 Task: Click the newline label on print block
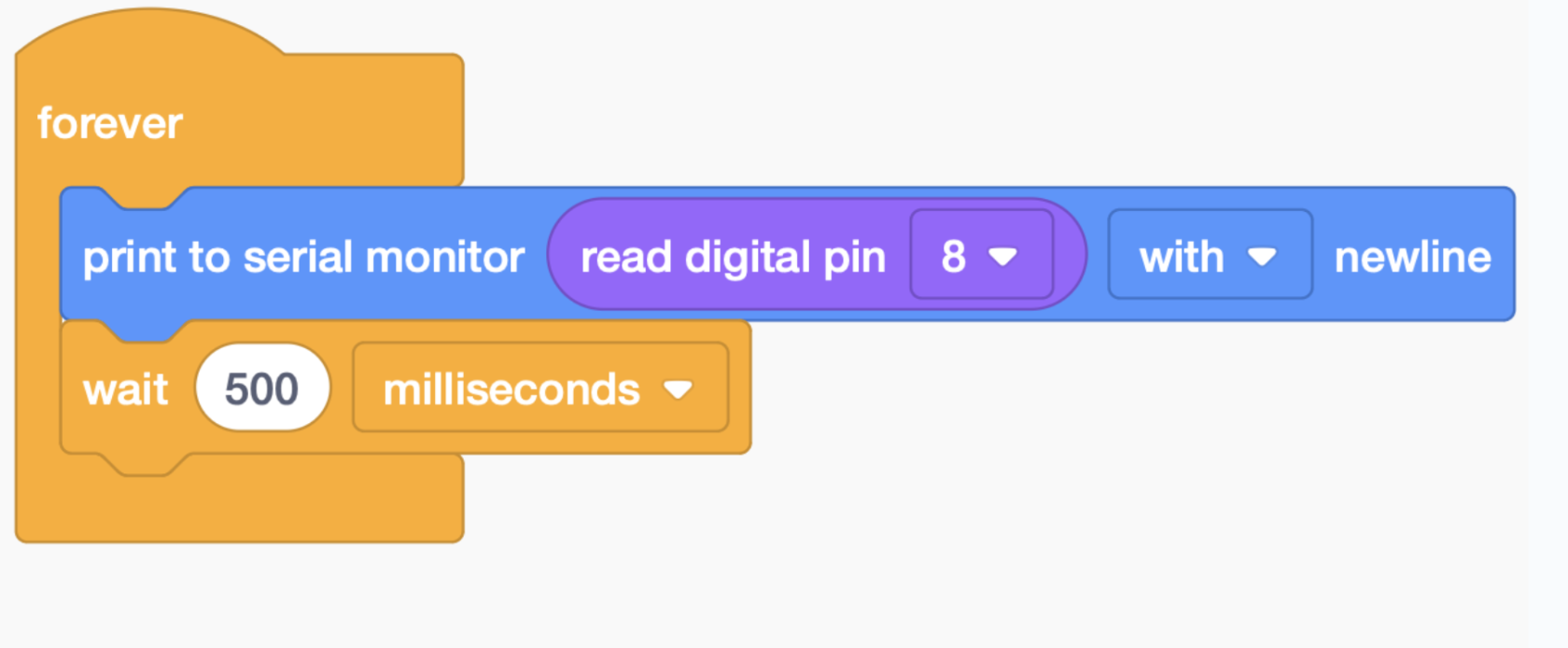[1413, 257]
